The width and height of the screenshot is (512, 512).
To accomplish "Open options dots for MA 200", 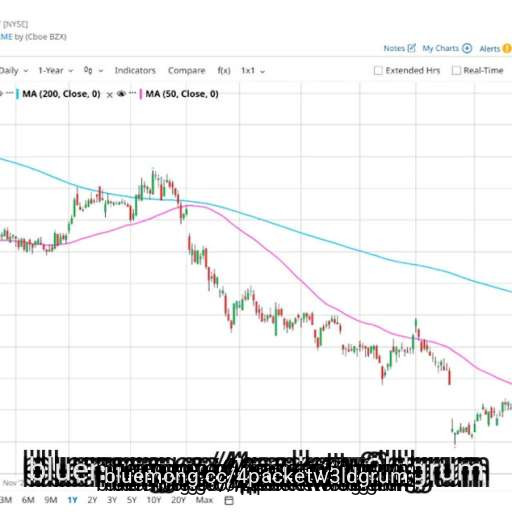I will [x=10, y=93].
